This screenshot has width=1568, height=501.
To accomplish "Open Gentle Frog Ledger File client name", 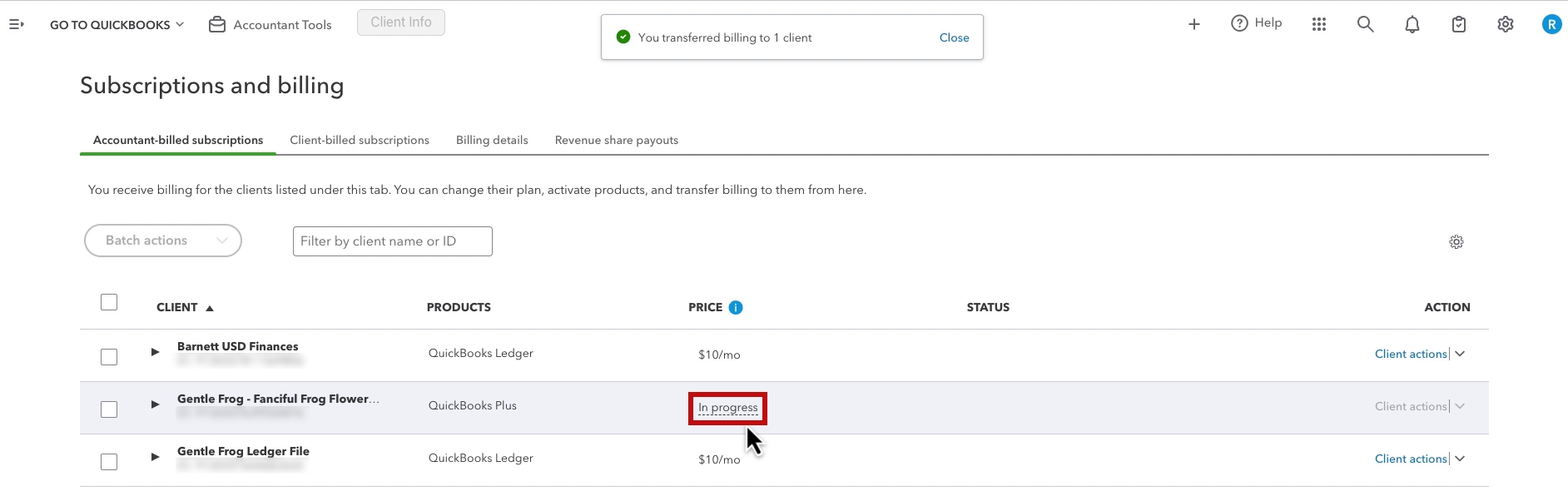I will click(x=243, y=451).
